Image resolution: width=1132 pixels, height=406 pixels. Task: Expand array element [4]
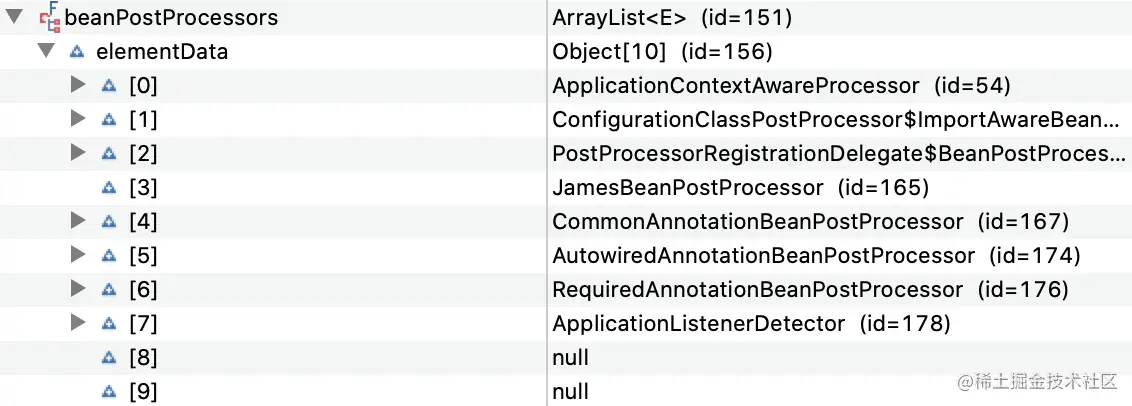pyautogui.click(x=78, y=221)
